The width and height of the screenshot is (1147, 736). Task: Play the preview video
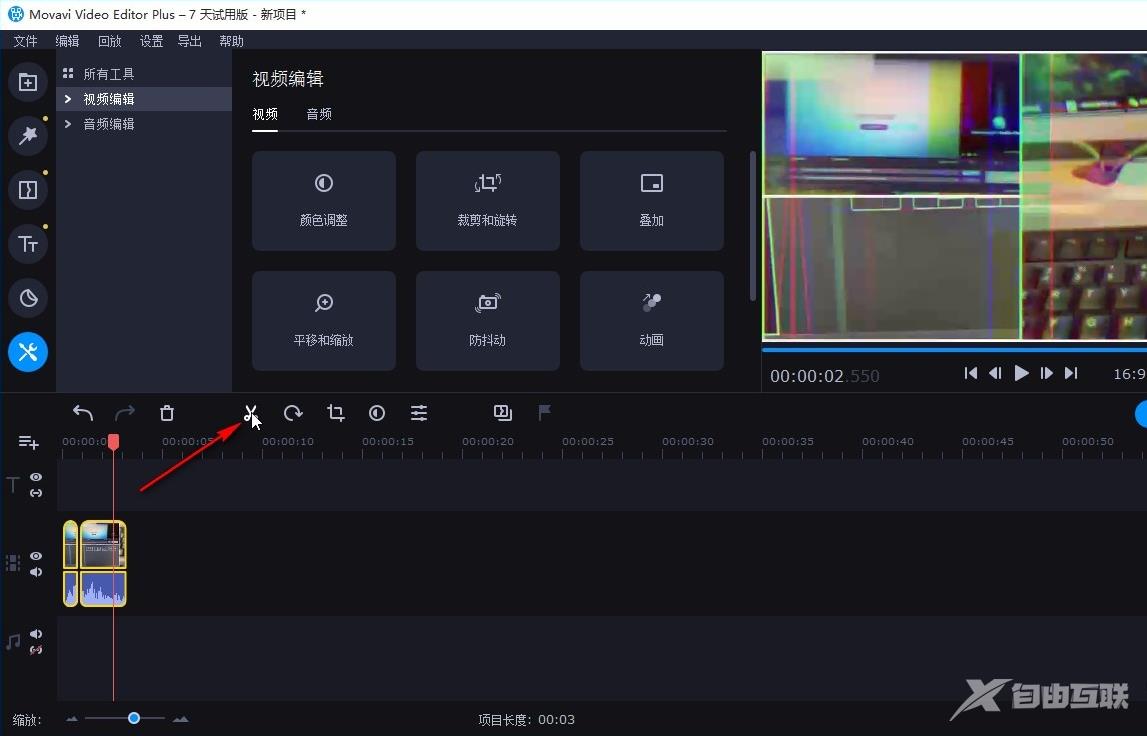pyautogui.click(x=1021, y=373)
